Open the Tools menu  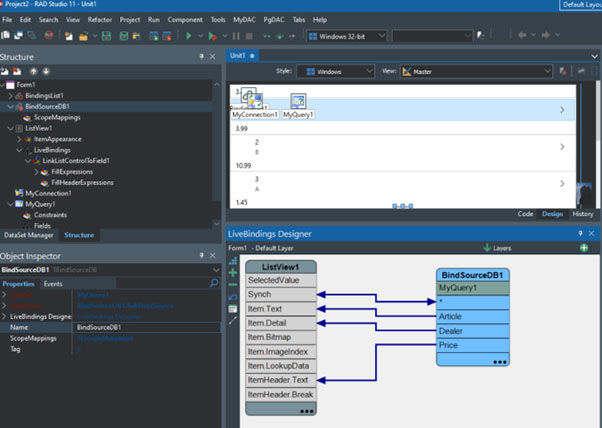[218, 20]
